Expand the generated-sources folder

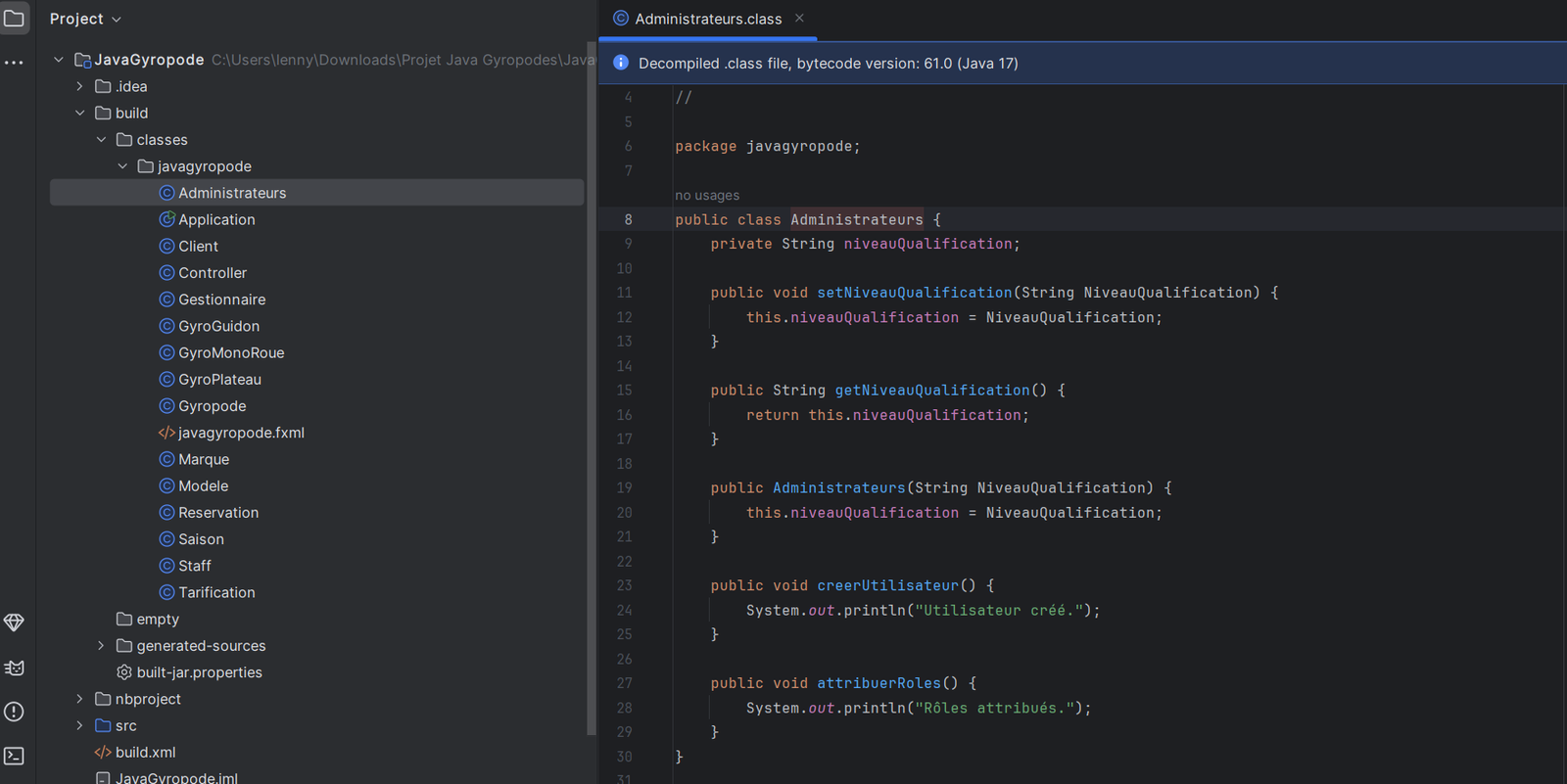pyautogui.click(x=101, y=646)
